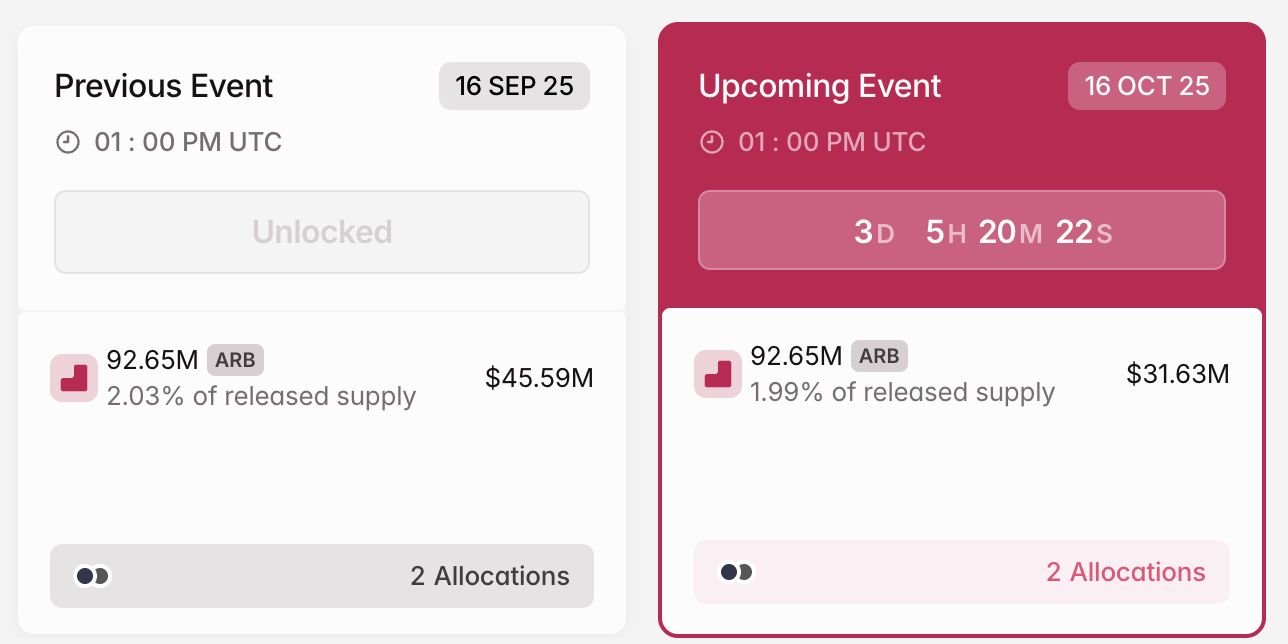Open the 16 SEP 25 date selector
The width and height of the screenshot is (1288, 644).
pos(514,86)
